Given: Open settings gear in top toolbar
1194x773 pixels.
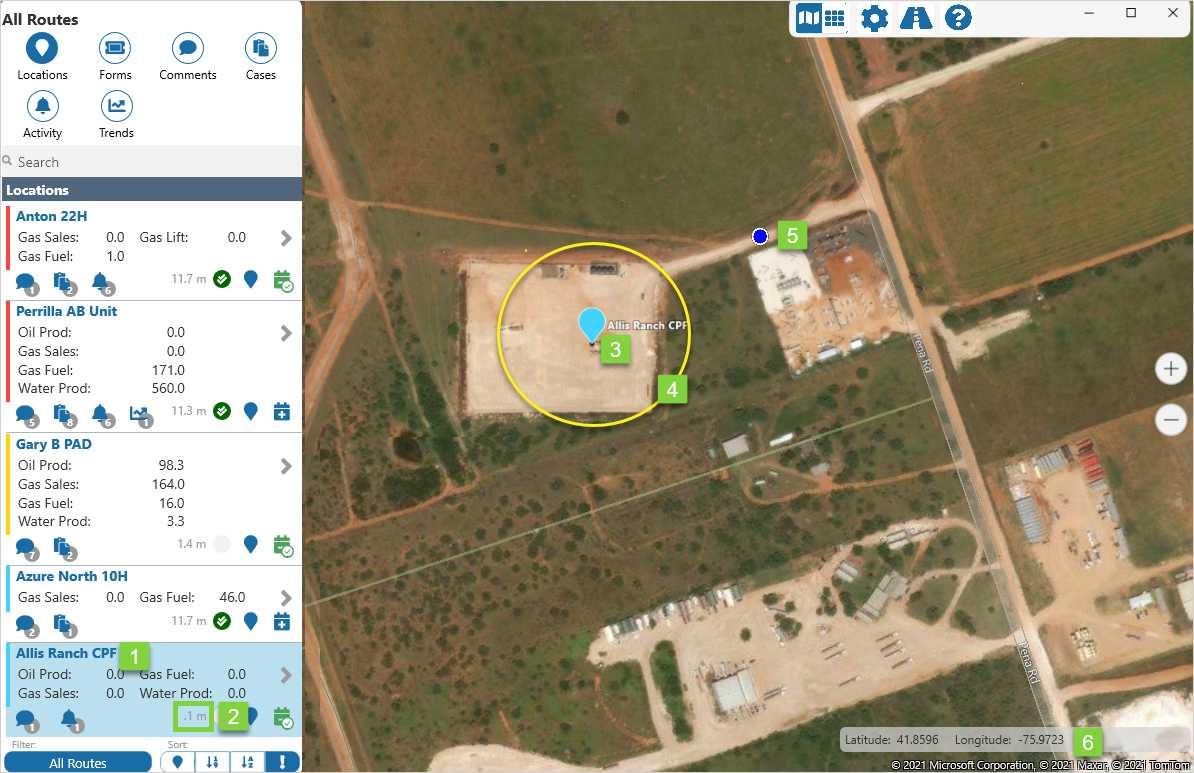Looking at the screenshot, I should pos(874,18).
